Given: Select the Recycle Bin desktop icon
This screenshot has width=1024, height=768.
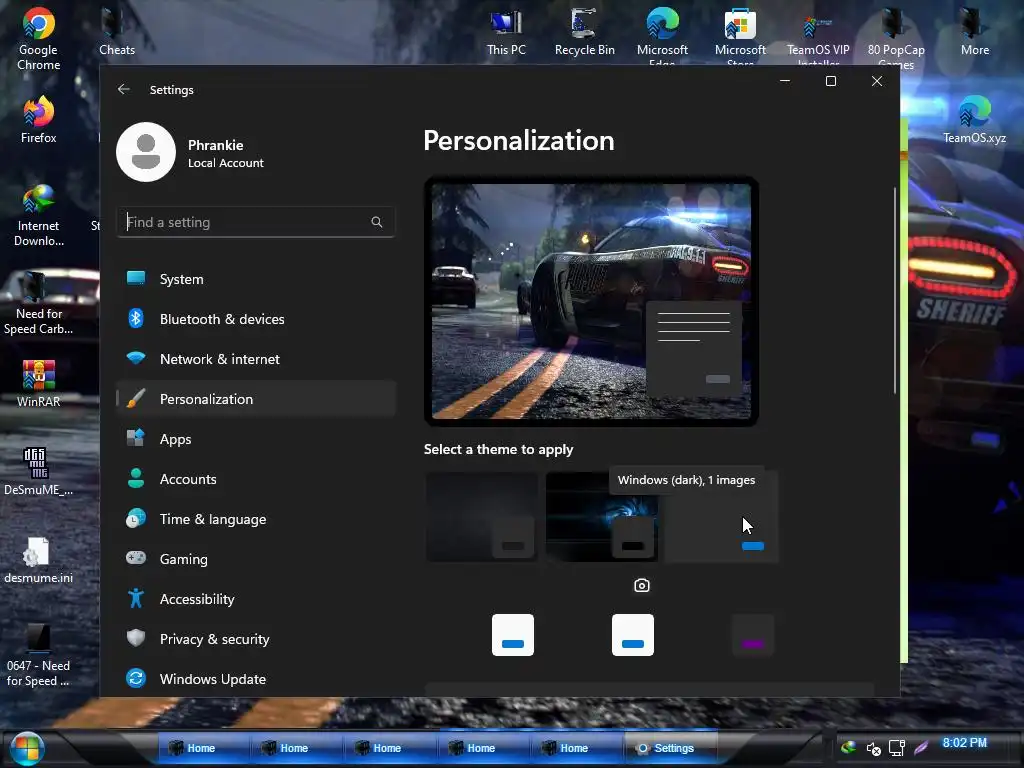Looking at the screenshot, I should 584,32.
